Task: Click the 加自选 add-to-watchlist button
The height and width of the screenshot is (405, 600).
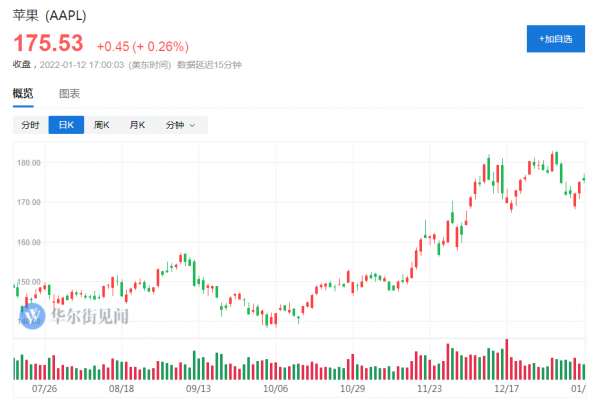Action: coord(555,38)
